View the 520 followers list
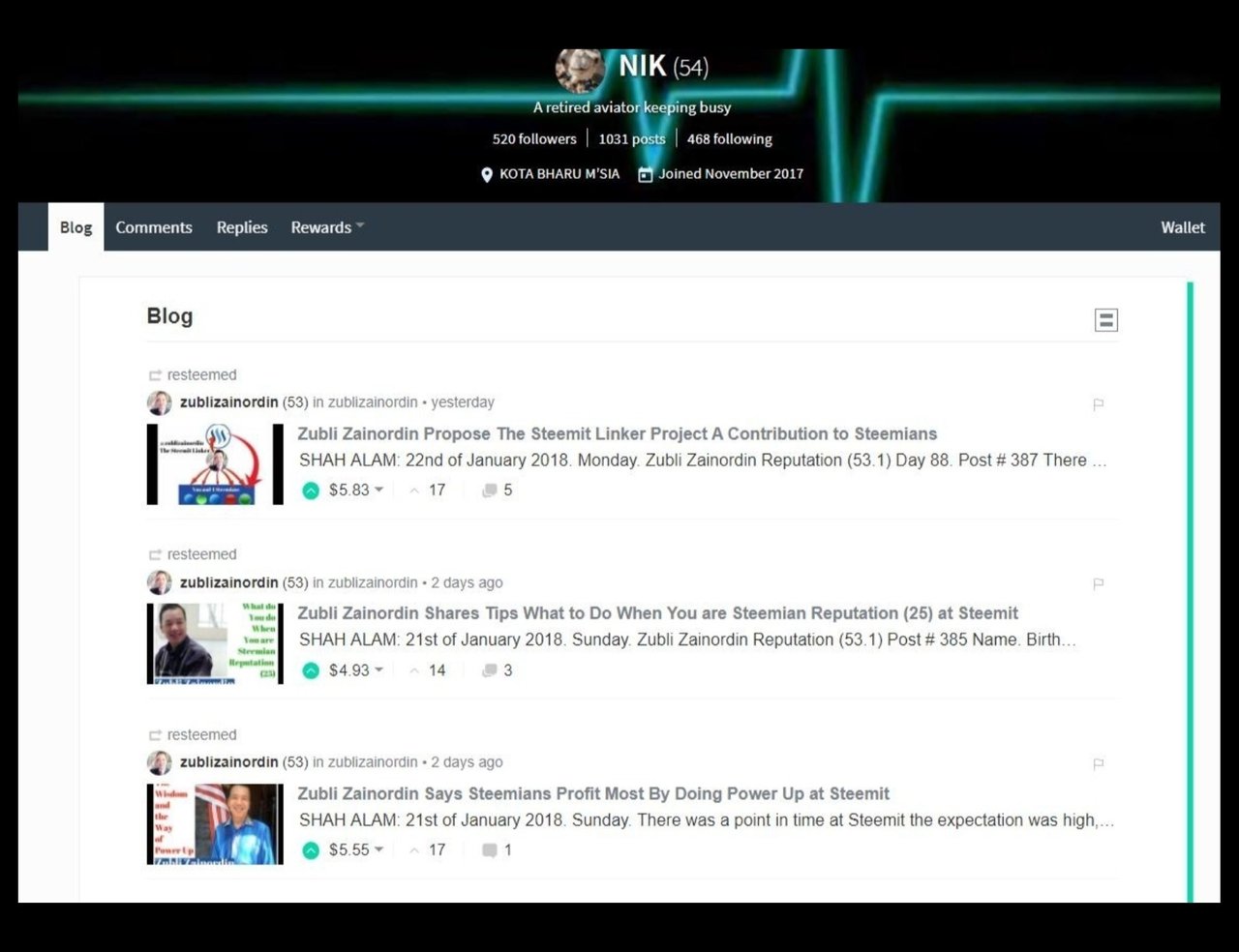The width and height of the screenshot is (1239, 952). [534, 138]
